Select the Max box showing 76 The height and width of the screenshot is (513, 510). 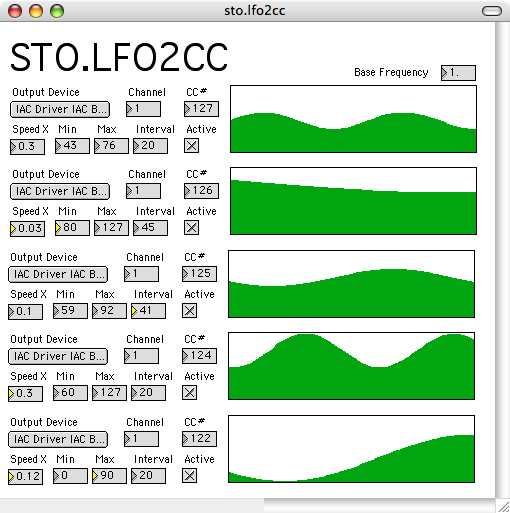[111, 146]
